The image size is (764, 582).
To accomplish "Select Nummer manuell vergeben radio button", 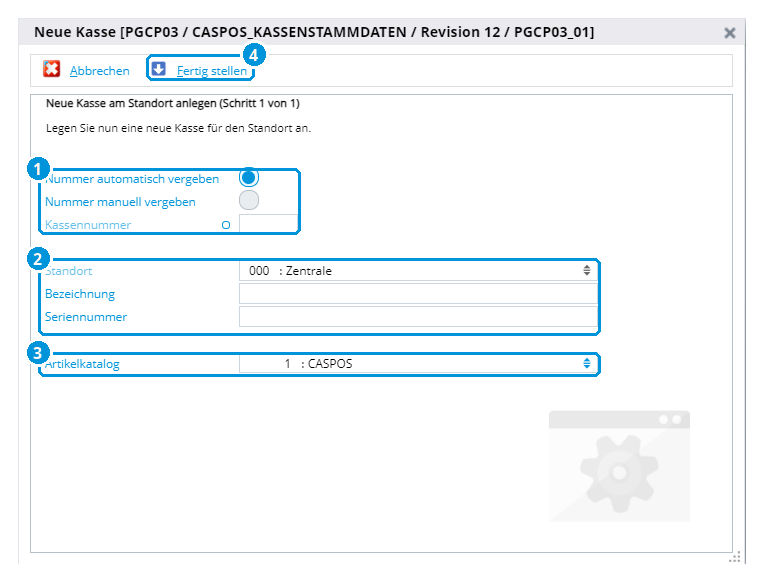I will [x=248, y=200].
